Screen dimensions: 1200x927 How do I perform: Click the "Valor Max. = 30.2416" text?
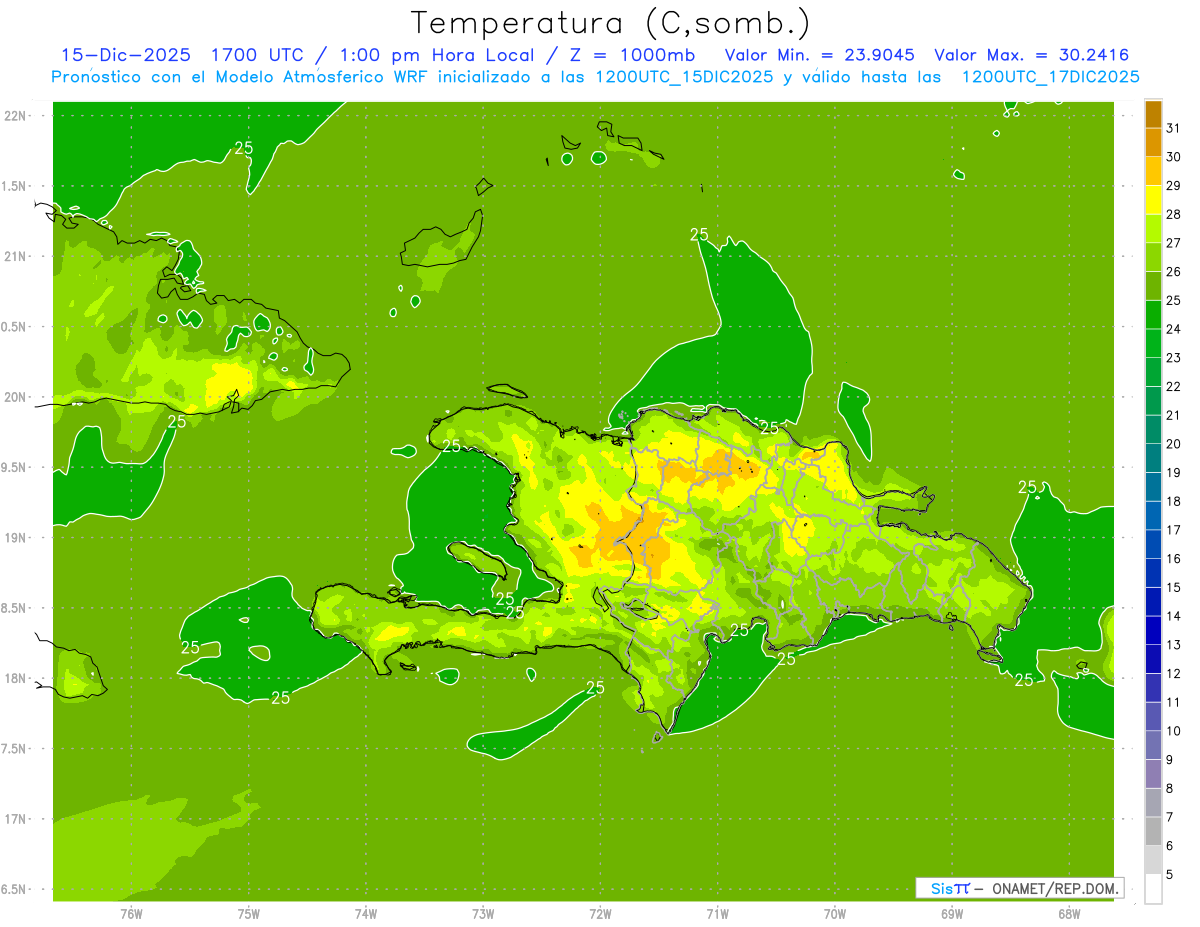[1031, 55]
